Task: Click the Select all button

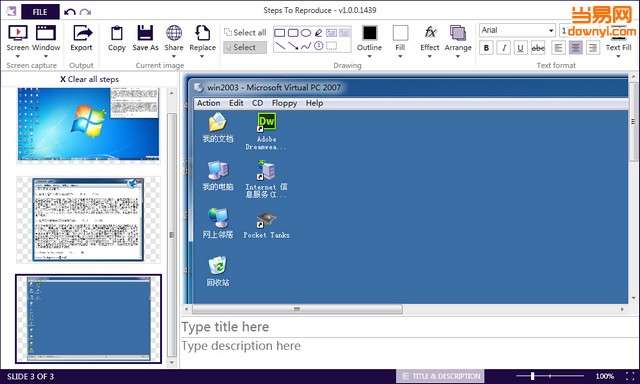Action: pyautogui.click(x=245, y=32)
